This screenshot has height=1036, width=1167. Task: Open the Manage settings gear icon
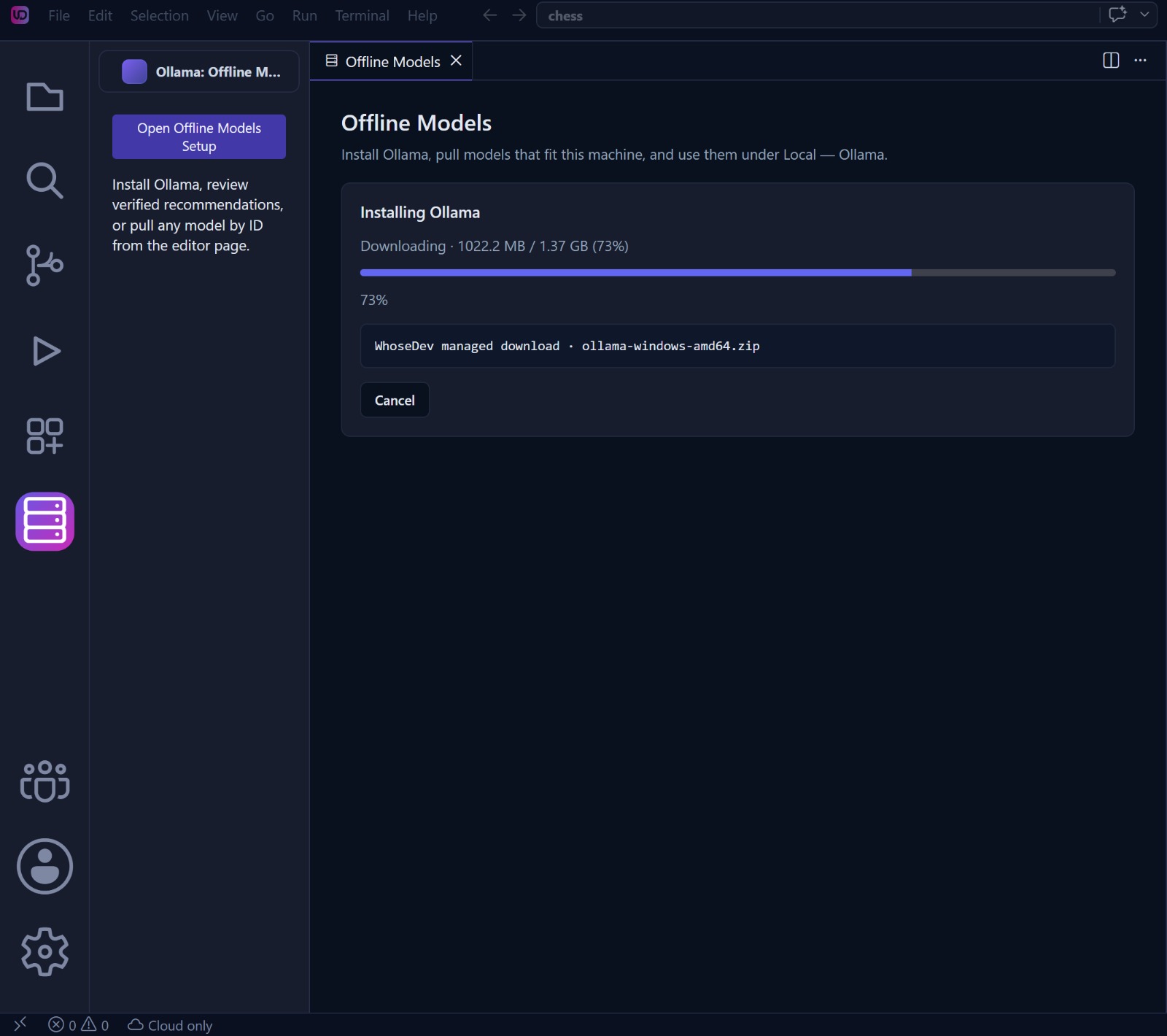[44, 951]
